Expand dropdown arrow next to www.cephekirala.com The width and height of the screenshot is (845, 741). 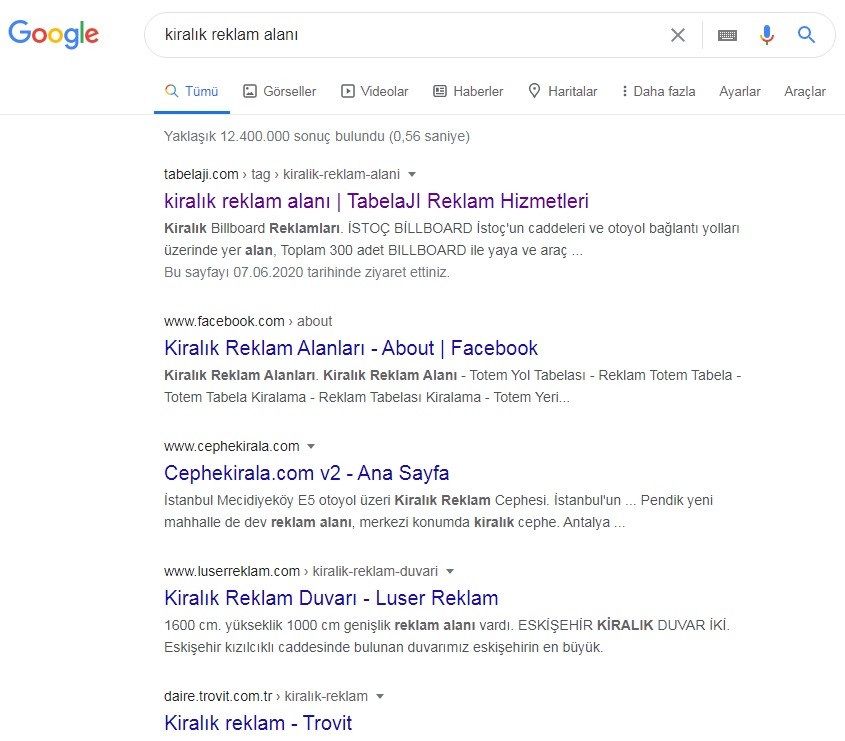click(x=311, y=446)
